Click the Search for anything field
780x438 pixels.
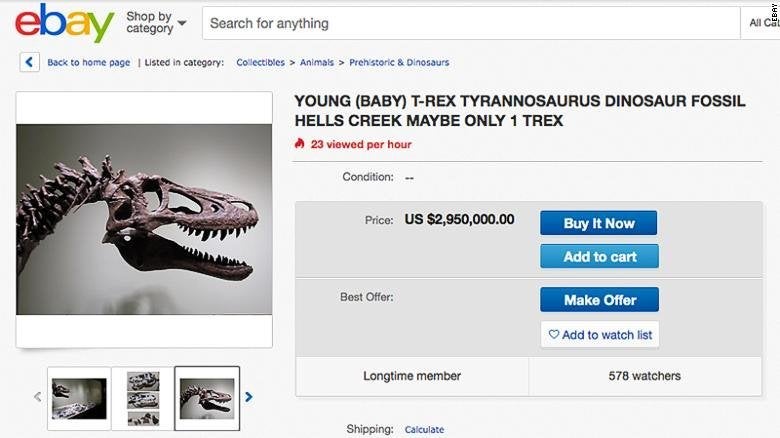coord(470,23)
